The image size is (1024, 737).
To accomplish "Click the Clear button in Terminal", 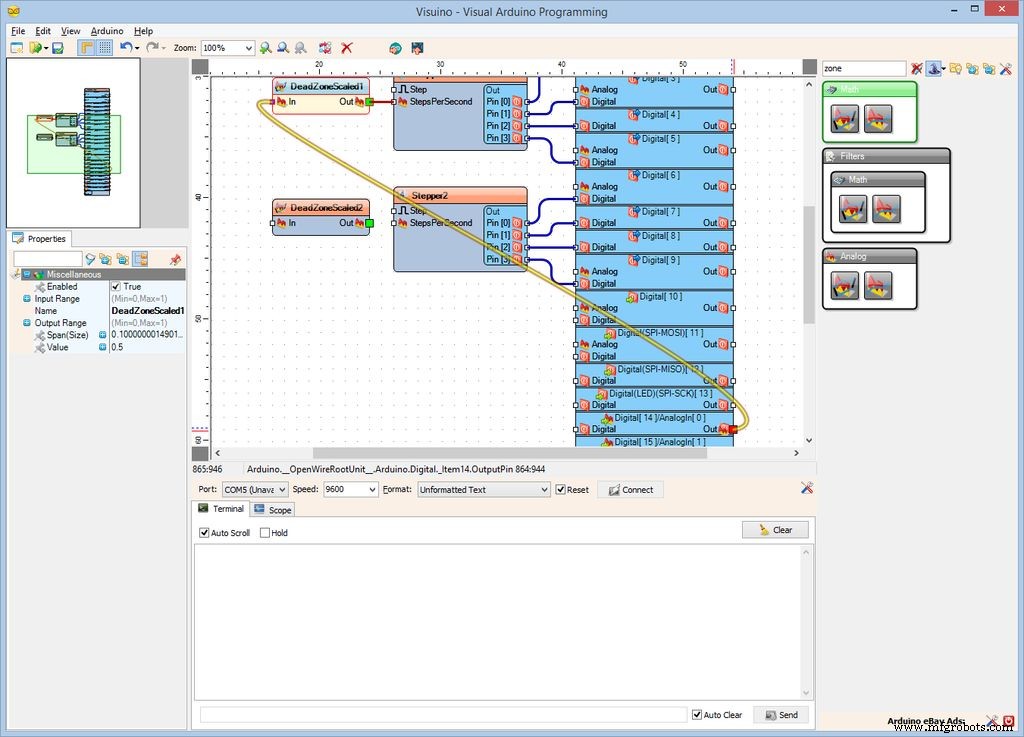I will coord(775,529).
